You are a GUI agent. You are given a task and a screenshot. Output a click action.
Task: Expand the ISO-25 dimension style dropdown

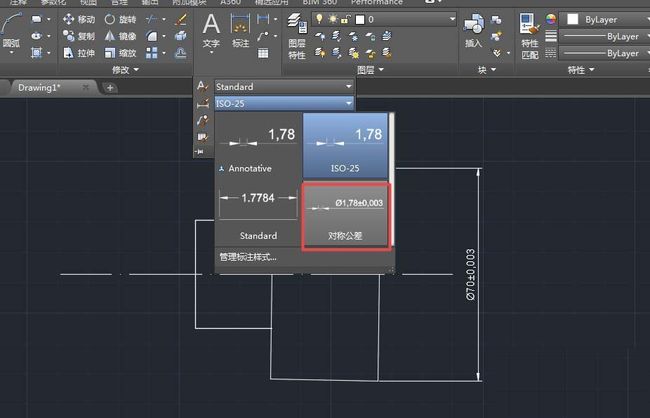(284, 103)
